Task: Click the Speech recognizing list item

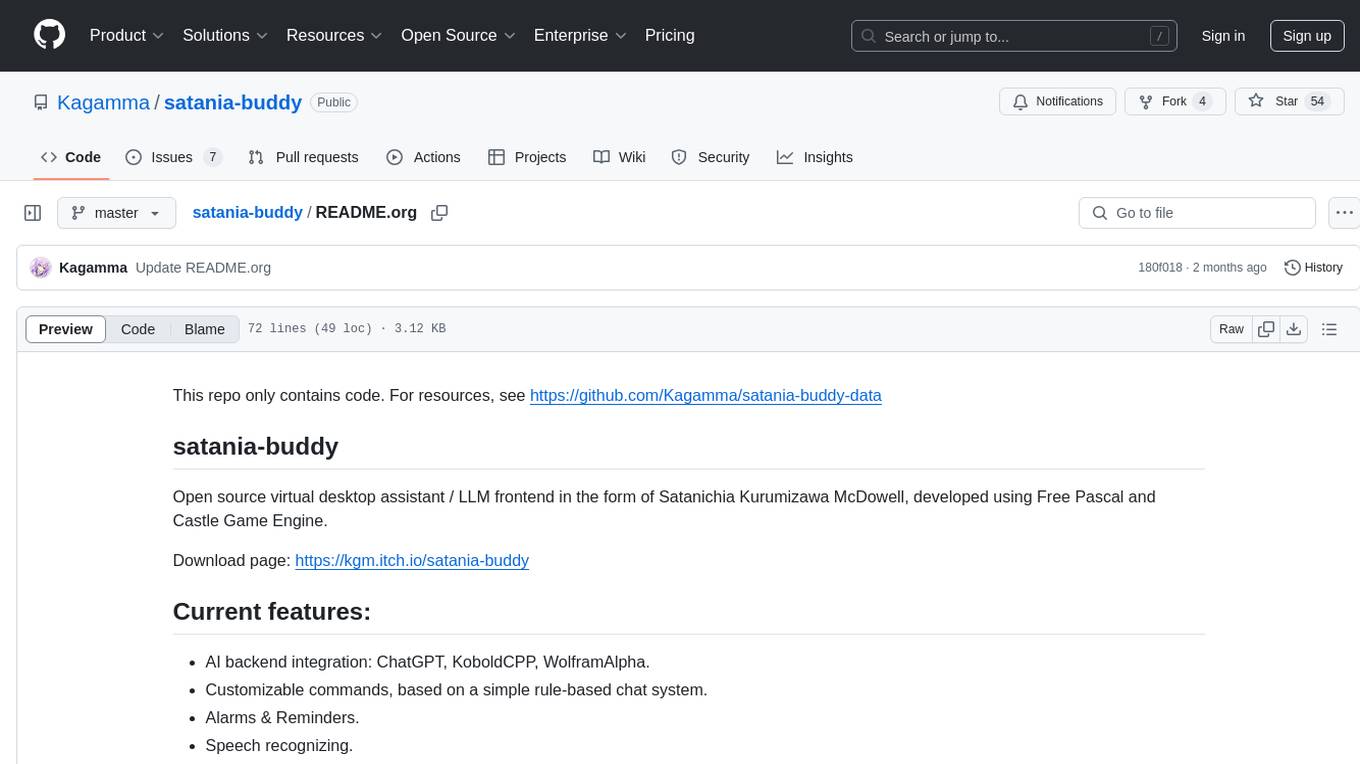Action: pyautogui.click(x=279, y=745)
